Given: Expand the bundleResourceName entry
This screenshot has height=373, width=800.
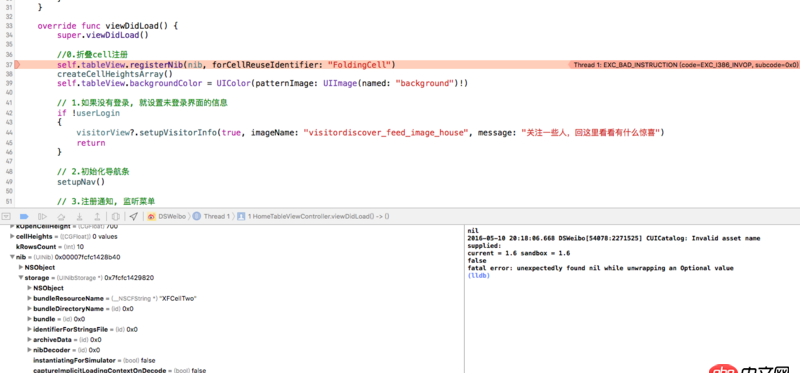Looking at the screenshot, I should tap(29, 299).
